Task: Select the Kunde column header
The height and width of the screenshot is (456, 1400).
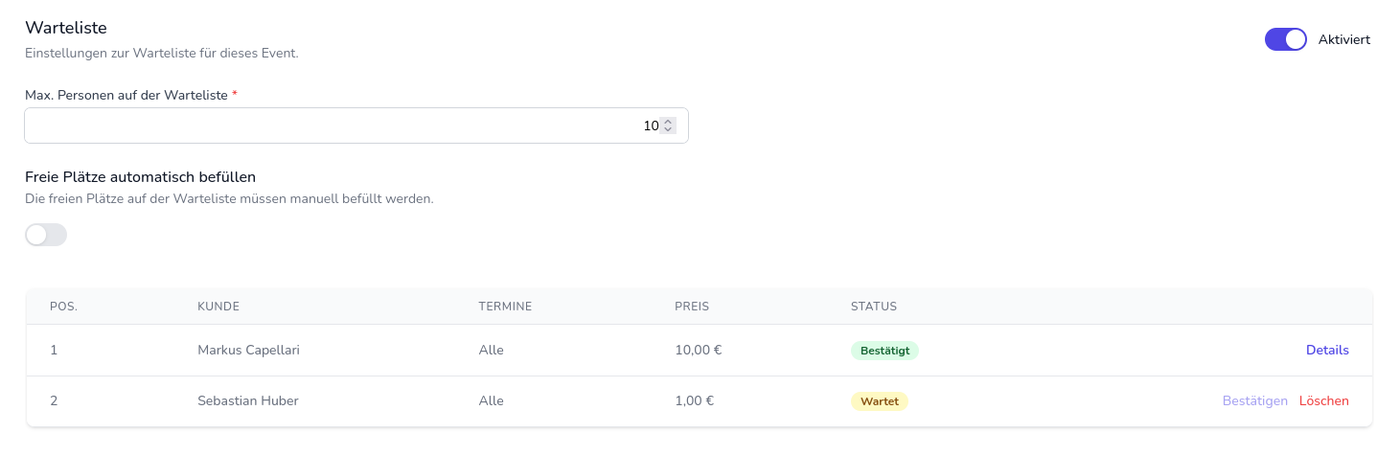Action: click(218, 306)
